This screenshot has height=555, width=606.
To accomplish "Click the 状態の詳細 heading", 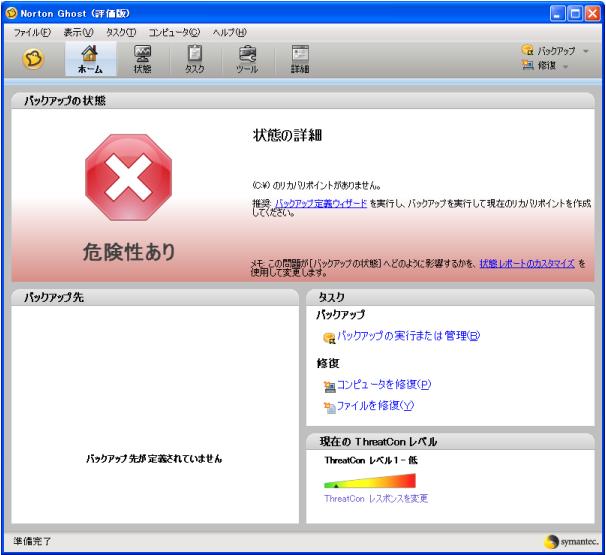I will point(287,135).
